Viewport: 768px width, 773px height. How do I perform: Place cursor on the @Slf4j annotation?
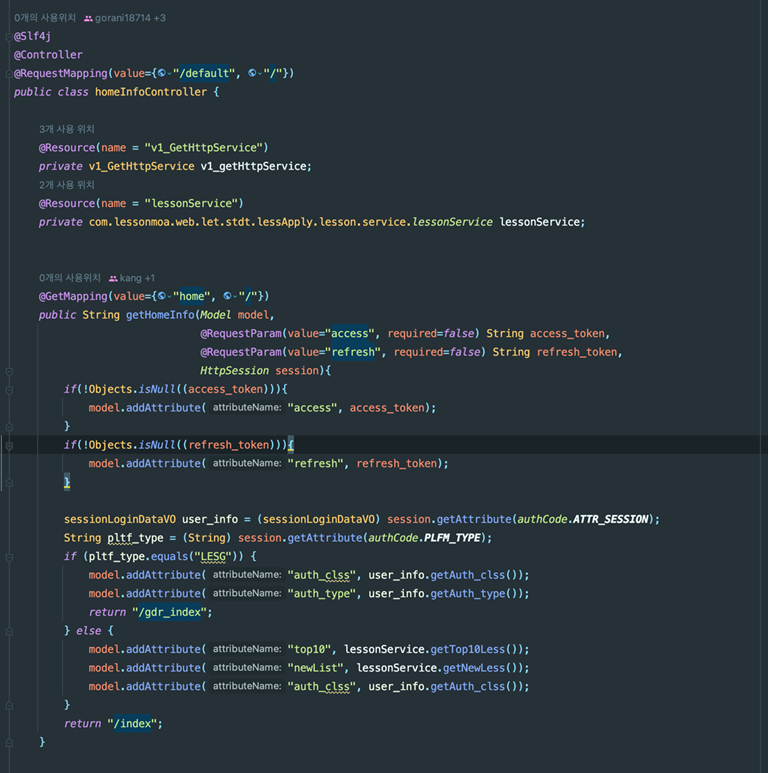tap(33, 36)
